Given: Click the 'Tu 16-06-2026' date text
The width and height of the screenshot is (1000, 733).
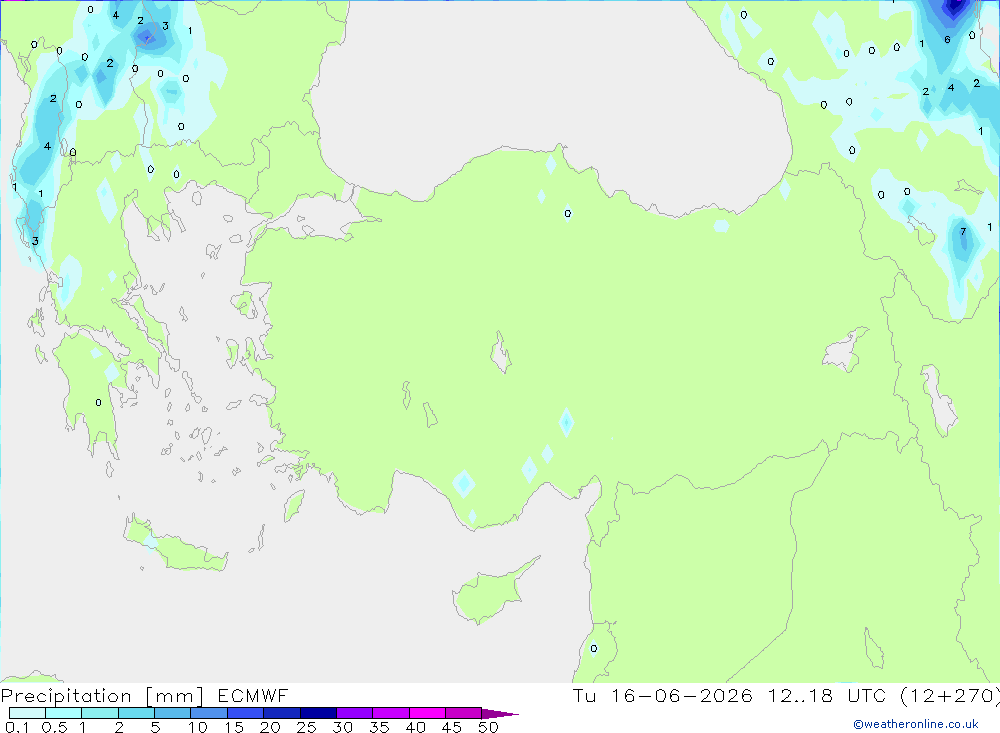Looking at the screenshot, I should (663, 696).
